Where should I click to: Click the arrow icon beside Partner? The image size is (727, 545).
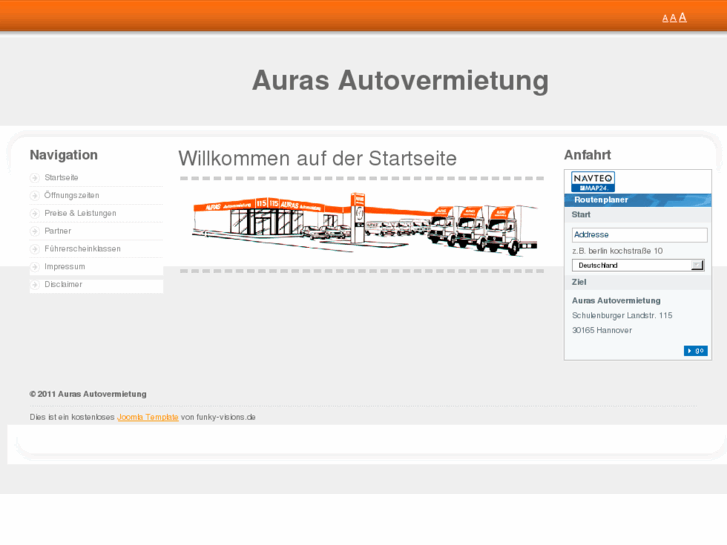point(35,231)
